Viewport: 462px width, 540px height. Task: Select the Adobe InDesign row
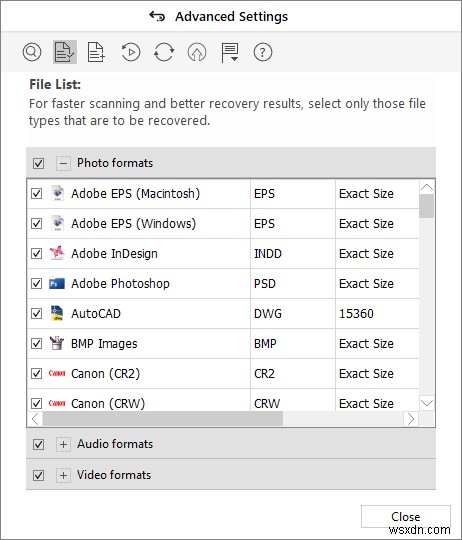[223, 253]
